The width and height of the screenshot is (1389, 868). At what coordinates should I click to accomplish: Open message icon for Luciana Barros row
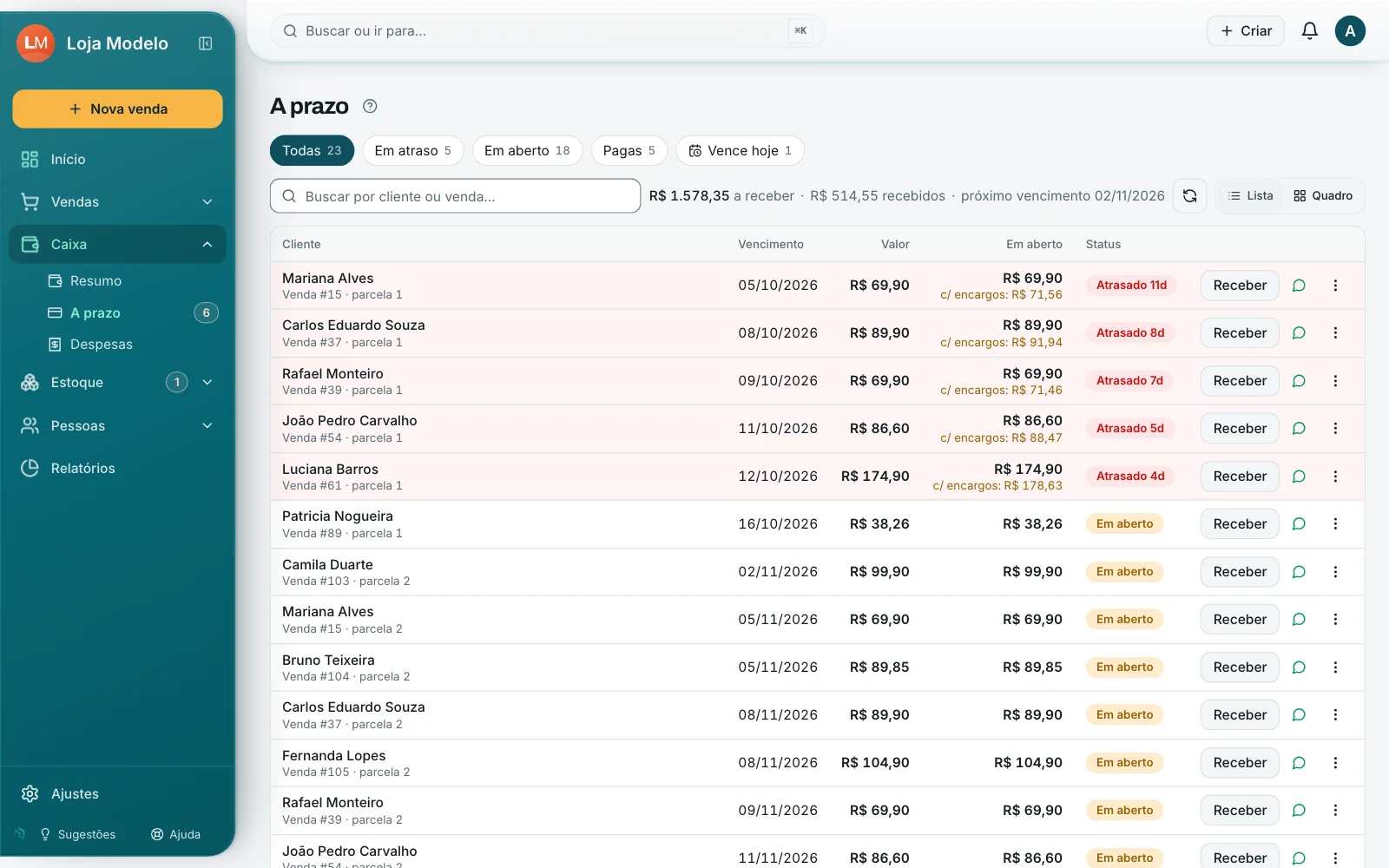click(x=1299, y=477)
